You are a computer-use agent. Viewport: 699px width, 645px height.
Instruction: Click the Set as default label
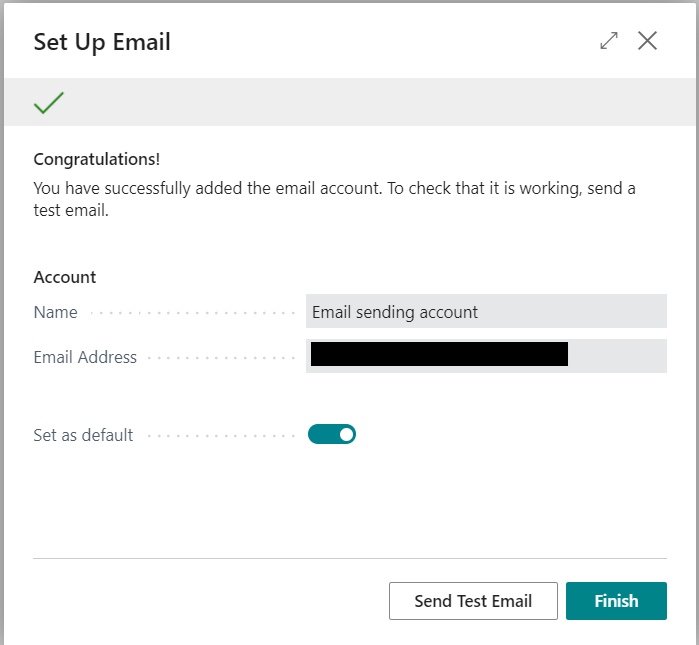click(83, 435)
